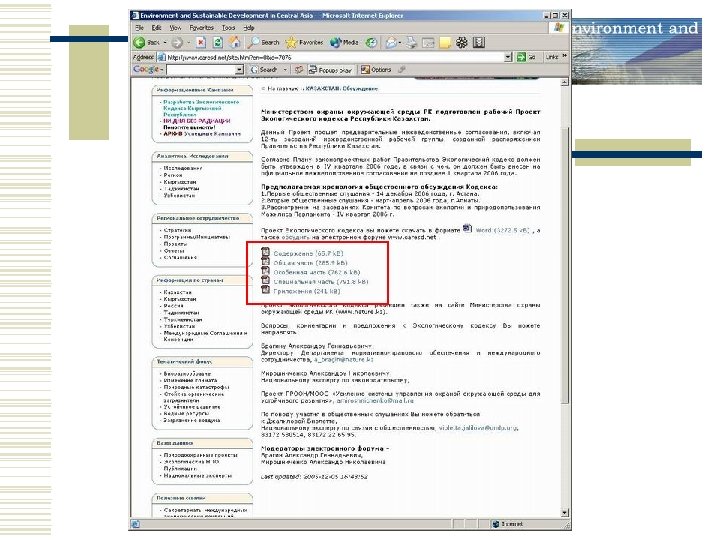The image size is (720, 540).
Task: Click the green Go arrow button
Action: [x=521, y=57]
